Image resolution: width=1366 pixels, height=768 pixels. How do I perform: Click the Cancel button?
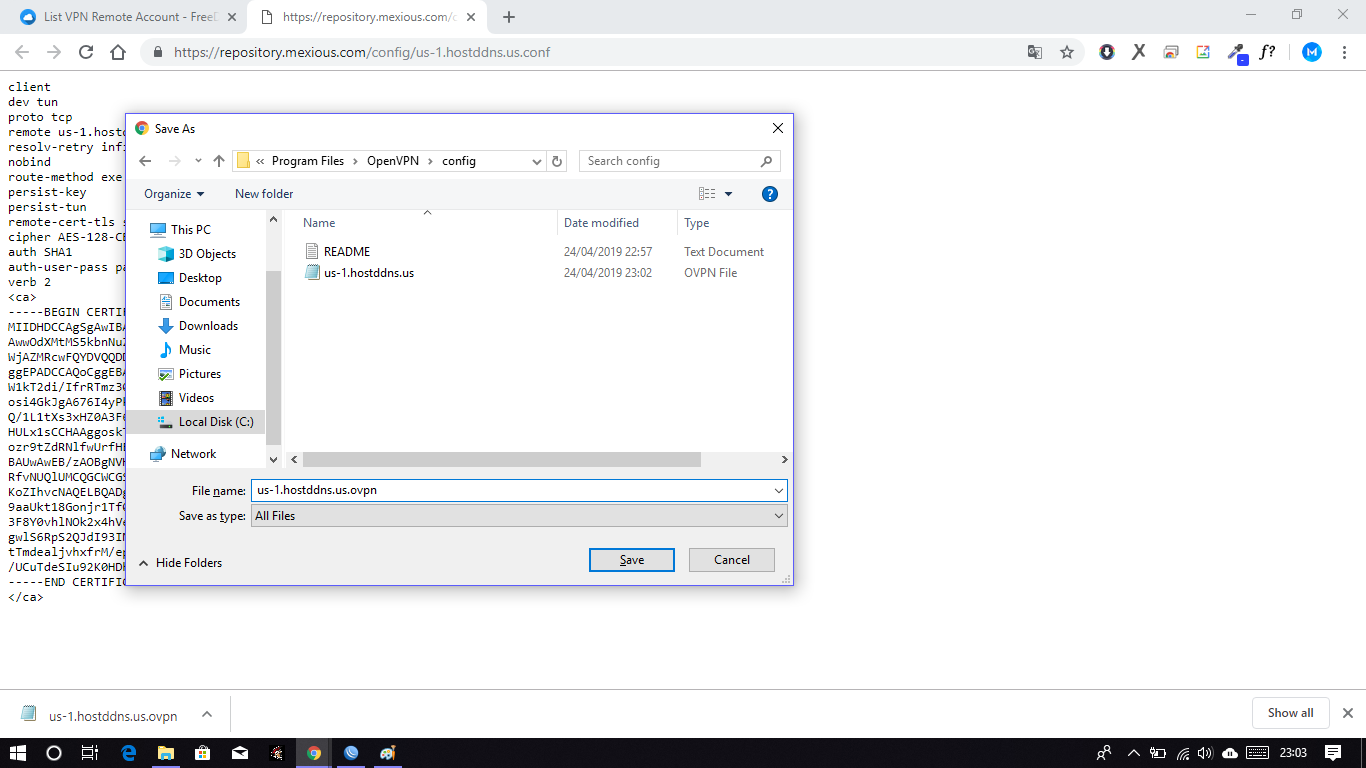click(732, 560)
